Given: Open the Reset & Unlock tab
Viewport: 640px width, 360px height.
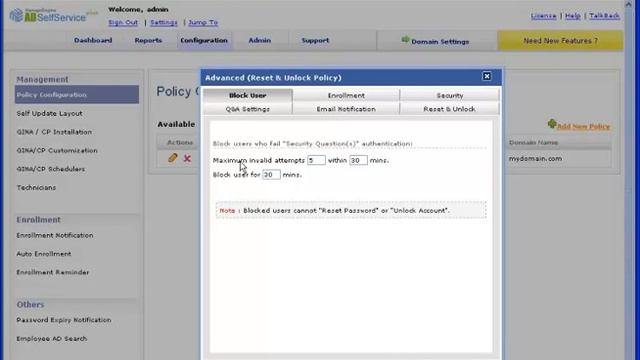Looking at the screenshot, I should [x=449, y=109].
